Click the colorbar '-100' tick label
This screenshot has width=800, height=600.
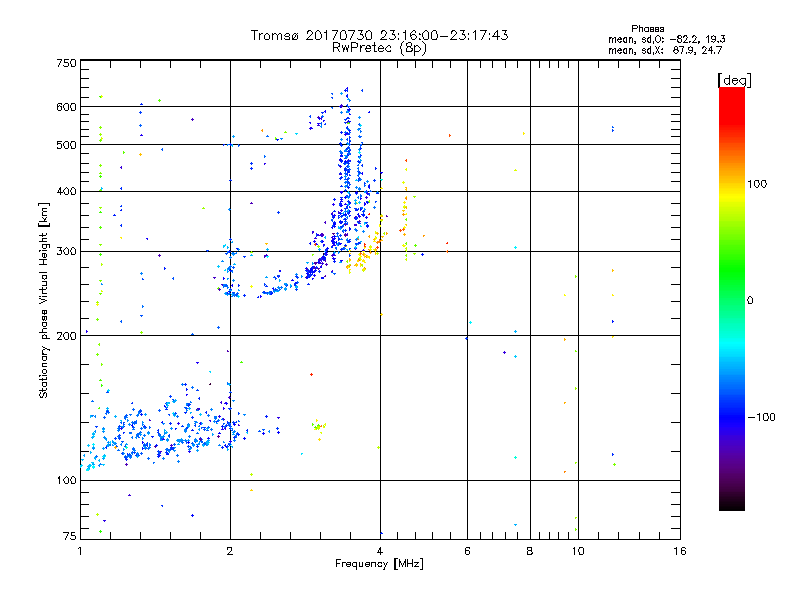coord(761,417)
